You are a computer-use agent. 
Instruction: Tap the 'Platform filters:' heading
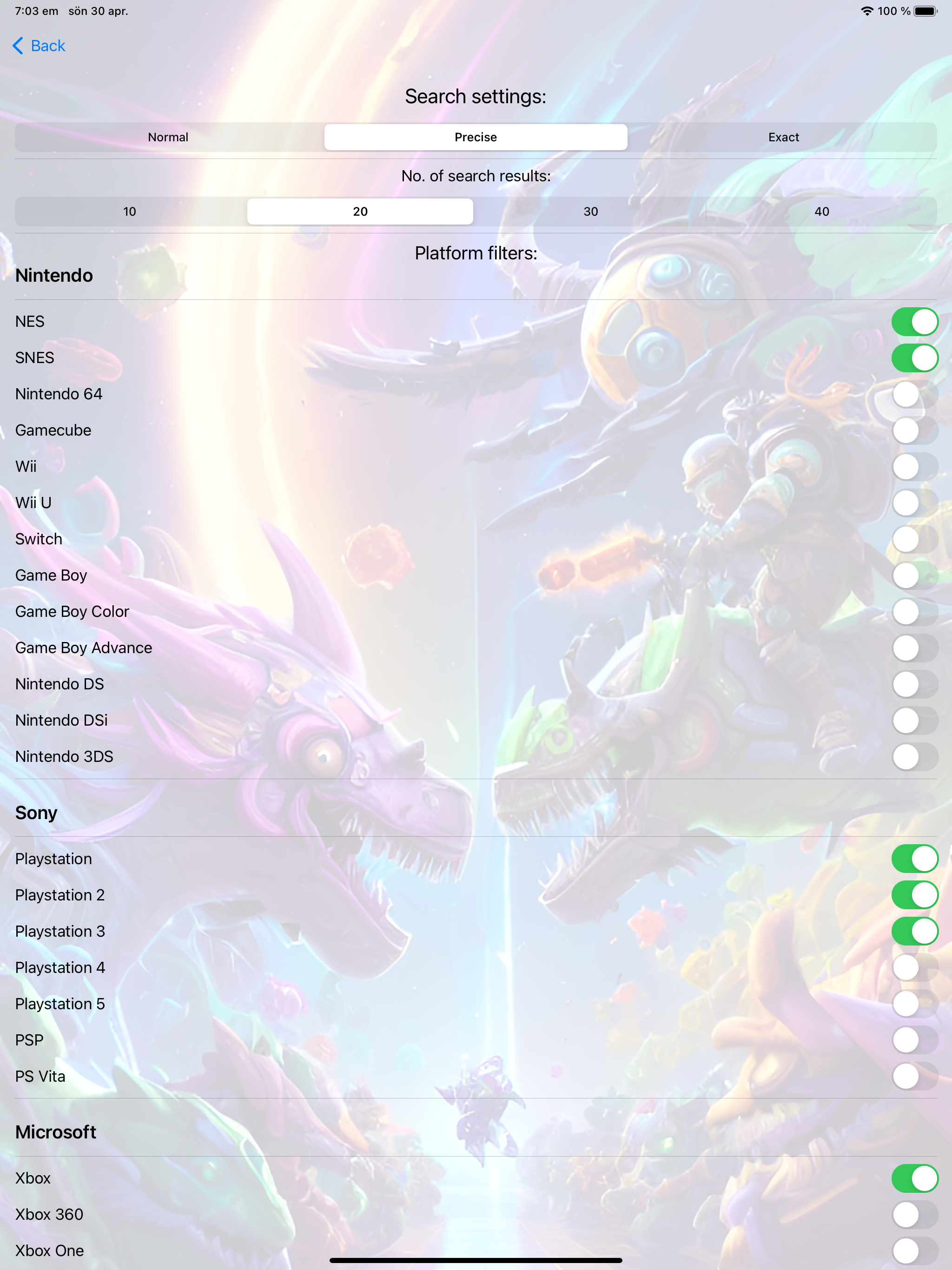pyautogui.click(x=476, y=253)
